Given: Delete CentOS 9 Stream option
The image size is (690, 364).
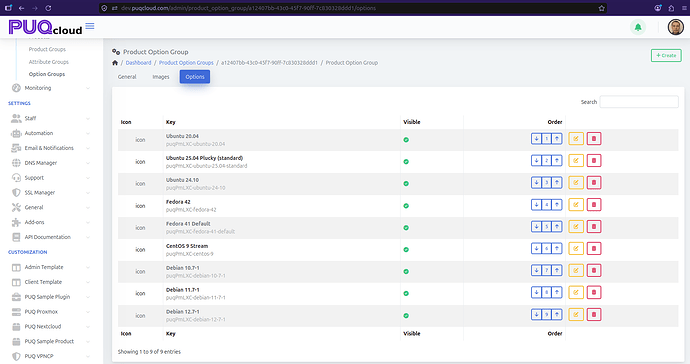Looking at the screenshot, I should [594, 249].
